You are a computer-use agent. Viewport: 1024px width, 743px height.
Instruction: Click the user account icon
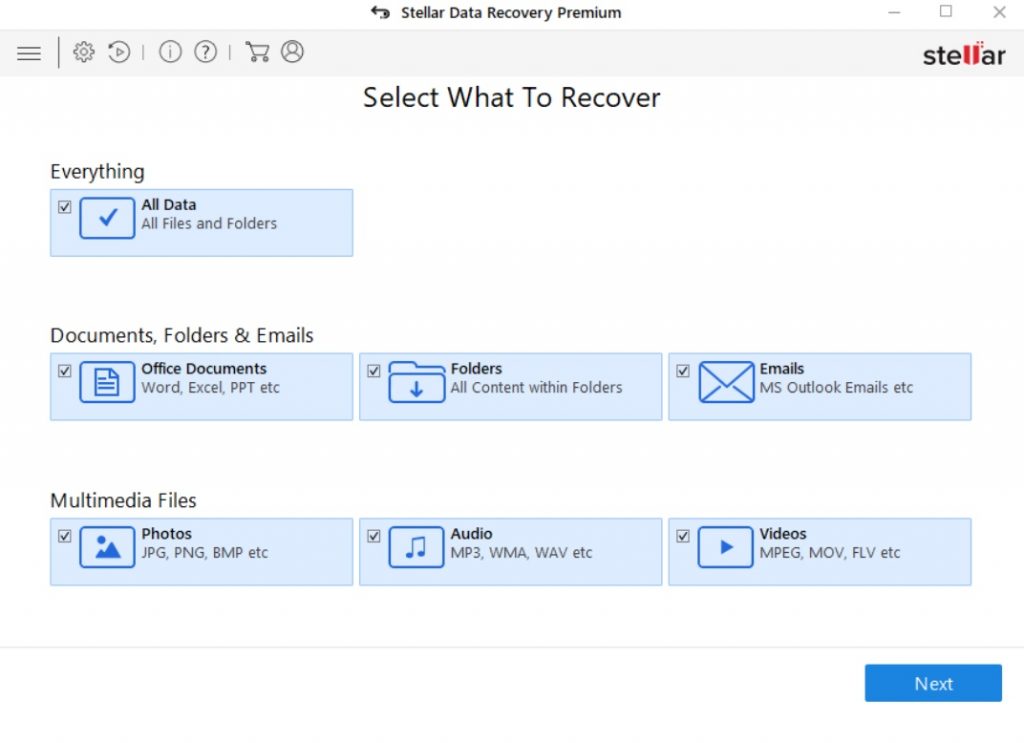[x=292, y=53]
